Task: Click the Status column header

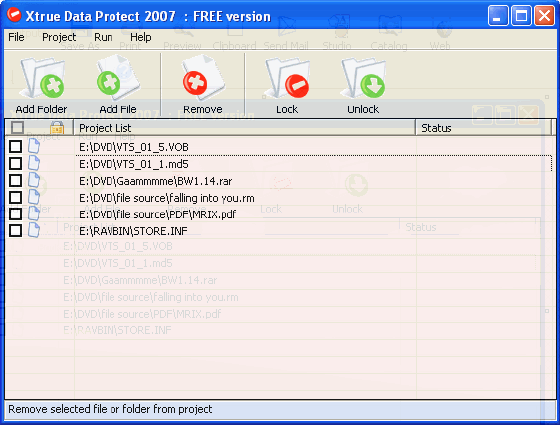Action: coord(484,128)
